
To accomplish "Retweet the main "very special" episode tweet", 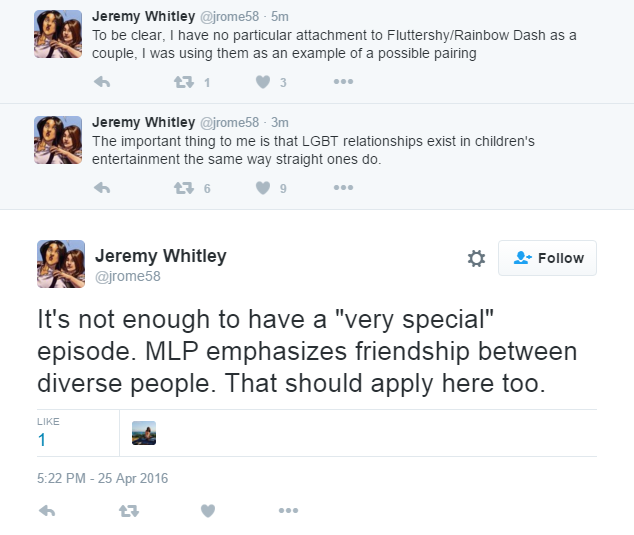I will [128, 511].
